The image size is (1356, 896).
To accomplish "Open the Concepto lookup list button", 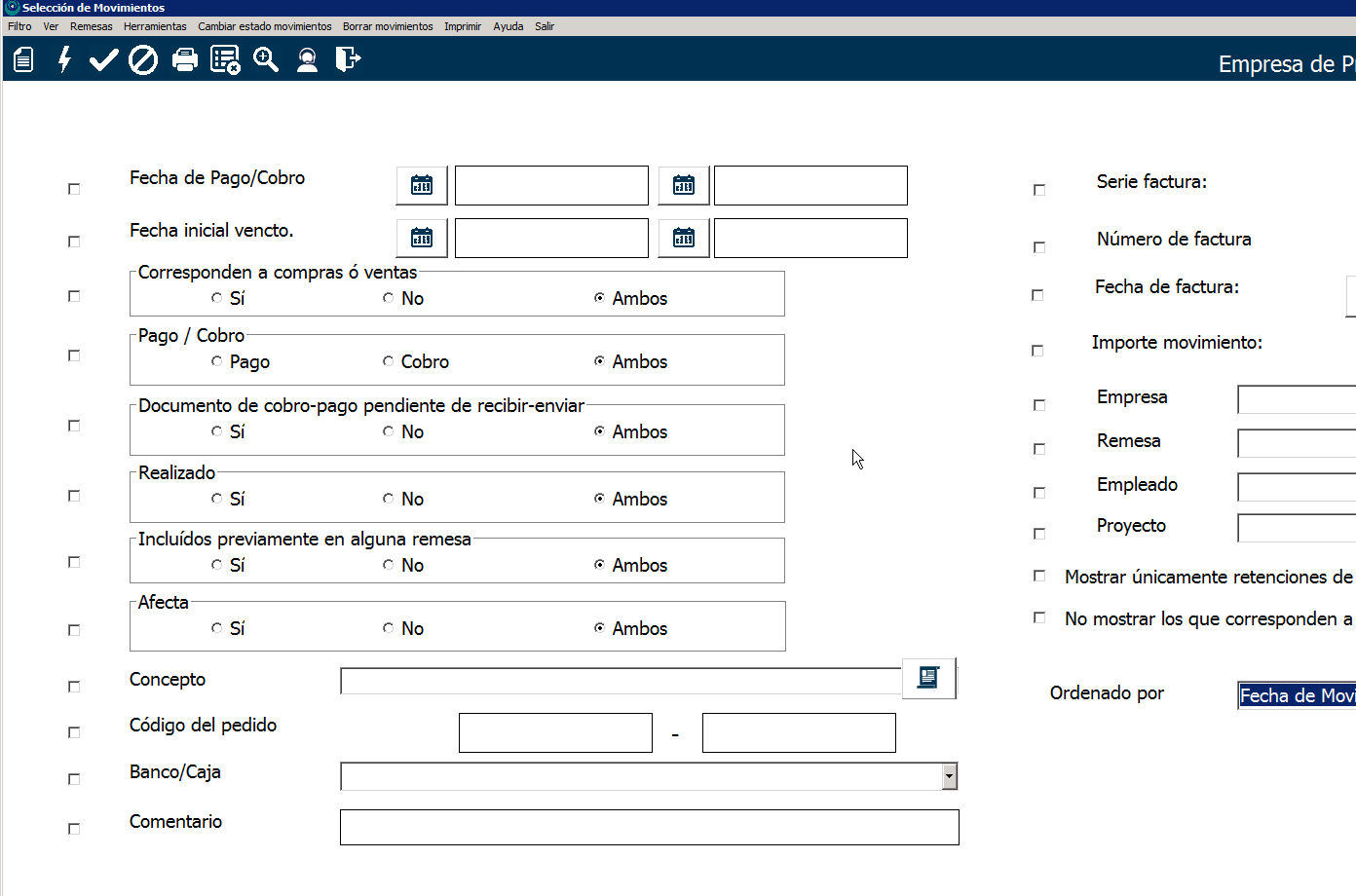I will 928,678.
